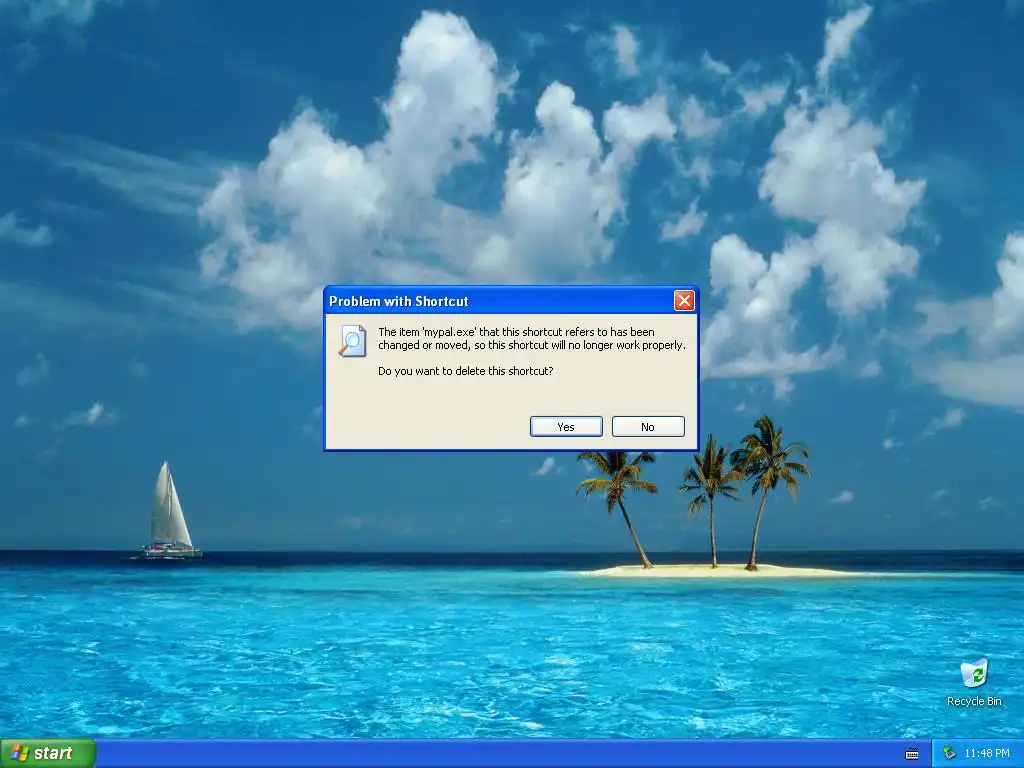This screenshot has width=1024, height=768.
Task: Close the Problem with Shortcut dialog
Action: click(x=684, y=300)
